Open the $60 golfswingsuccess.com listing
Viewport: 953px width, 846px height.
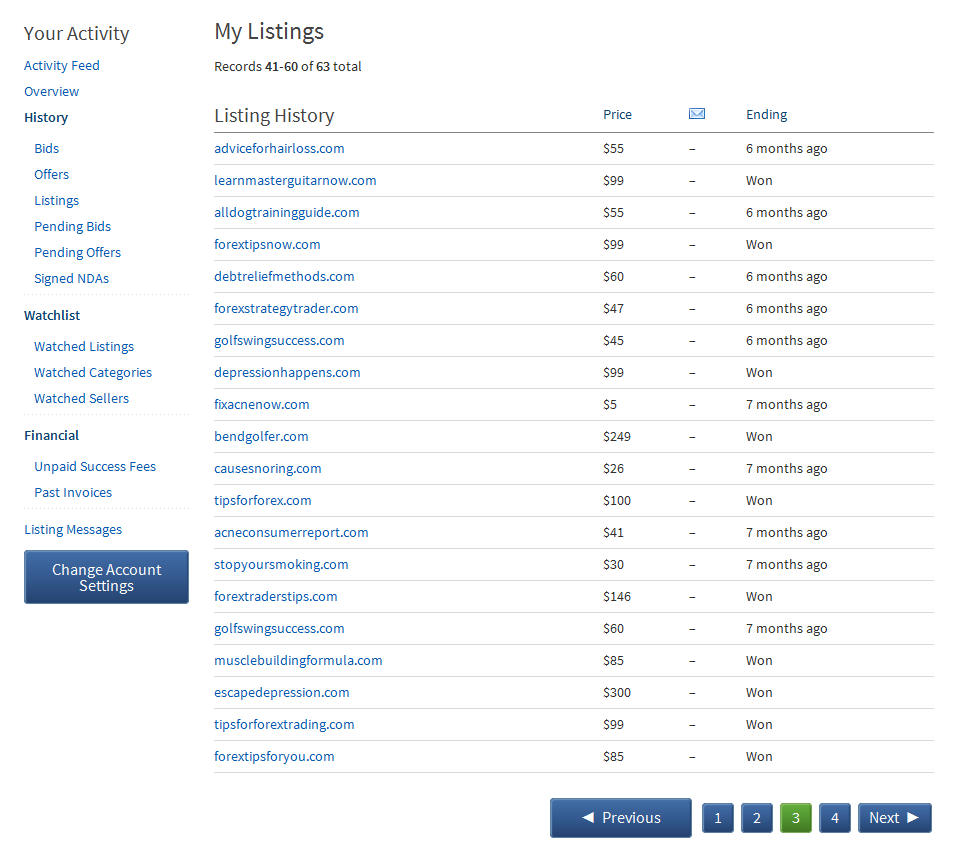tap(279, 629)
